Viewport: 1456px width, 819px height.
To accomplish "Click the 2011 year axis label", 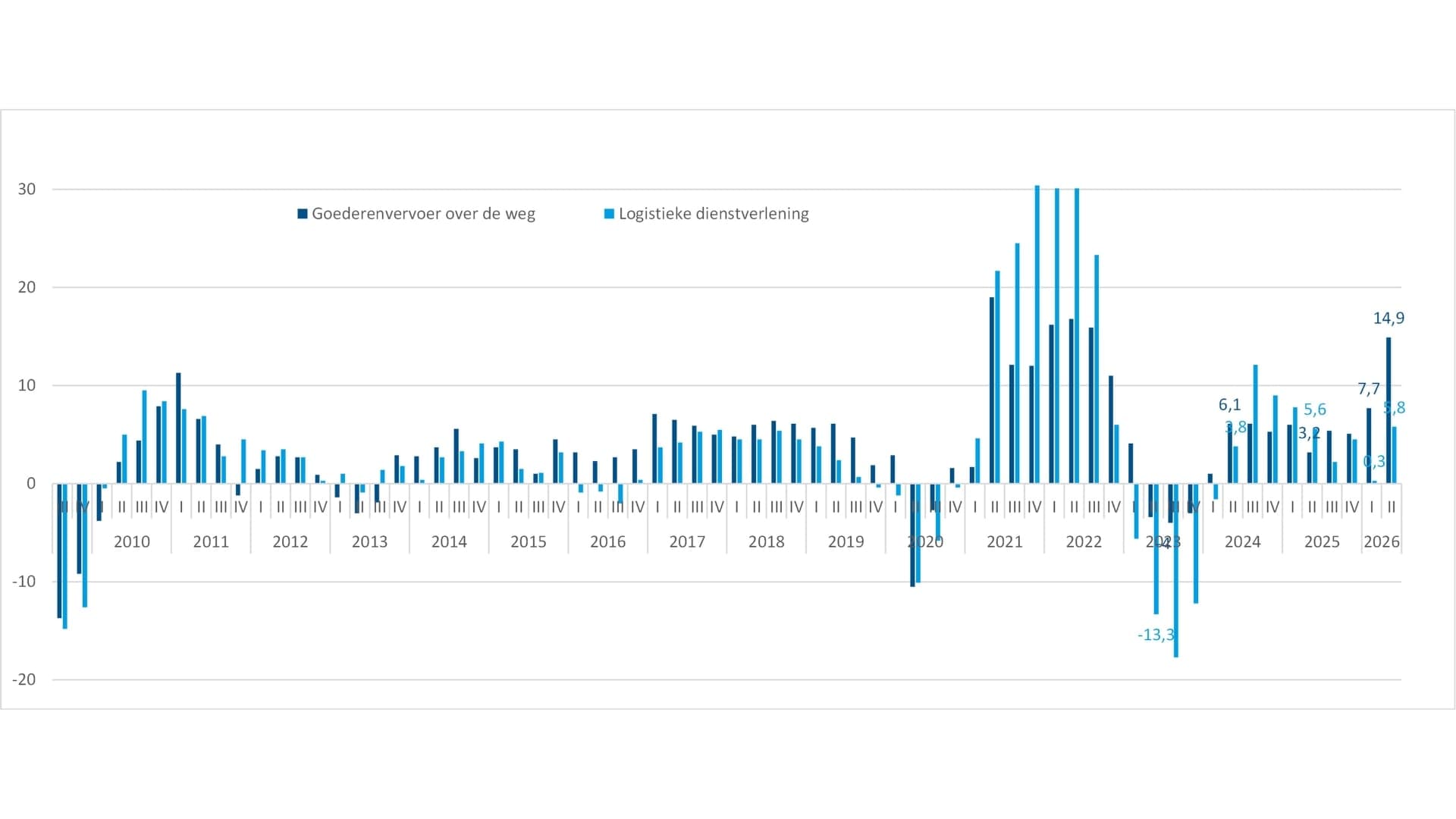I will click(211, 541).
